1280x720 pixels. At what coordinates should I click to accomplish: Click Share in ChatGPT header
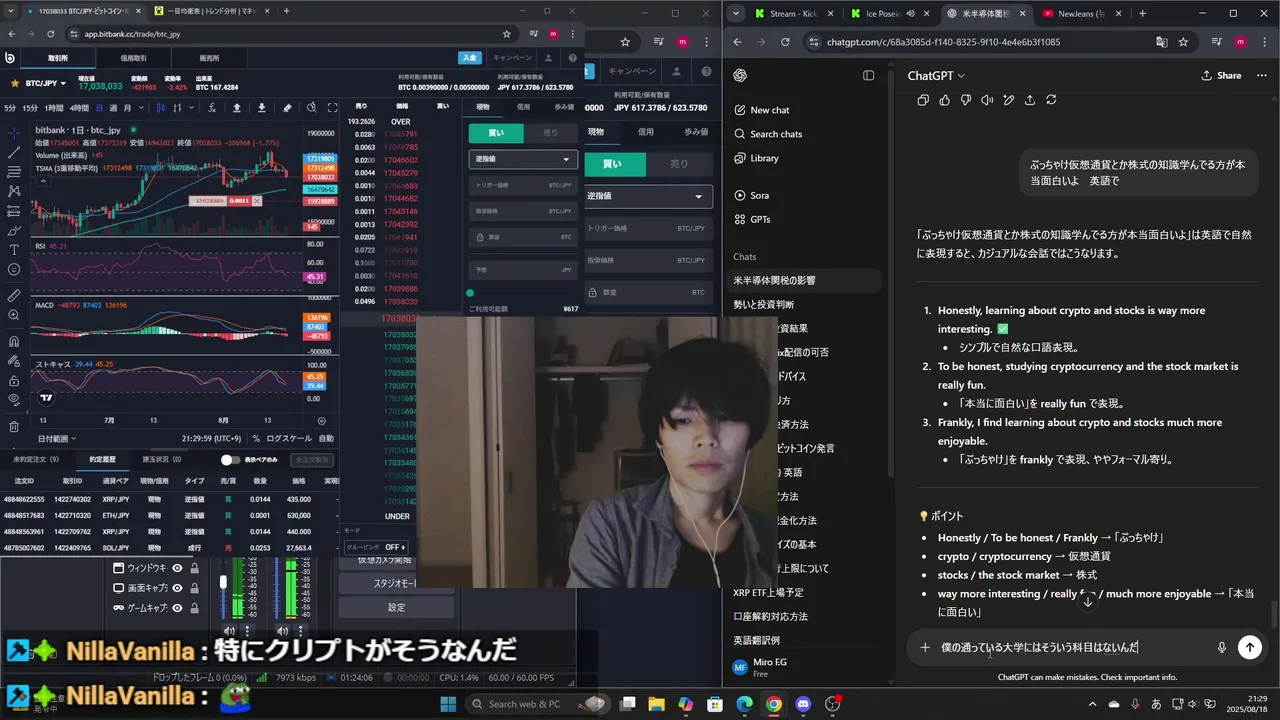pyautogui.click(x=1221, y=75)
